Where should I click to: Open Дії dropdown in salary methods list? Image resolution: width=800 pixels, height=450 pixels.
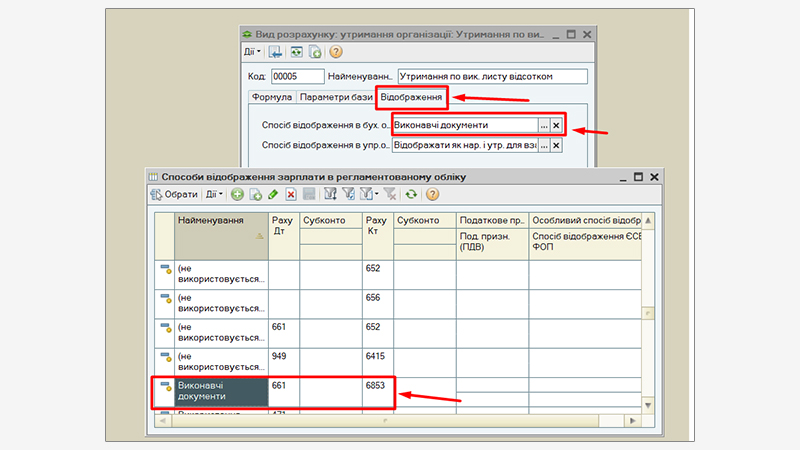coord(213,194)
